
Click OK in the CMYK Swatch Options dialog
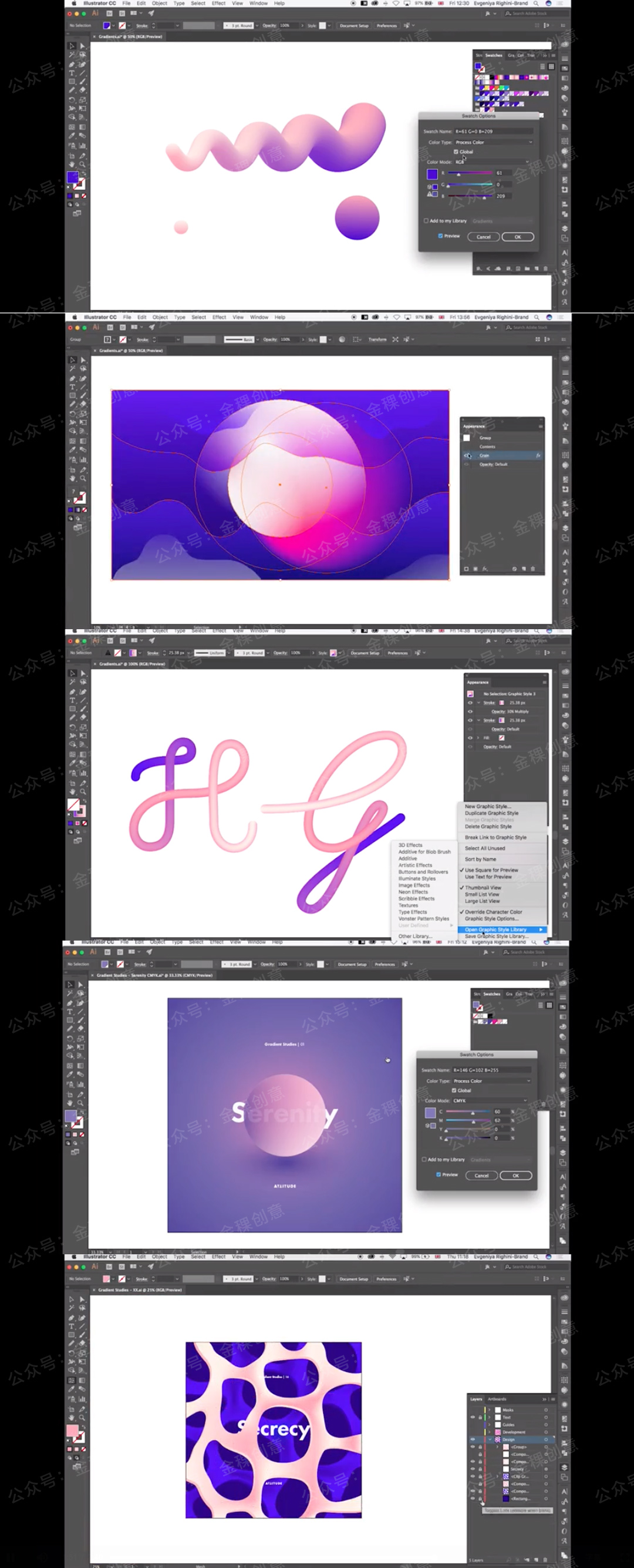click(516, 1176)
